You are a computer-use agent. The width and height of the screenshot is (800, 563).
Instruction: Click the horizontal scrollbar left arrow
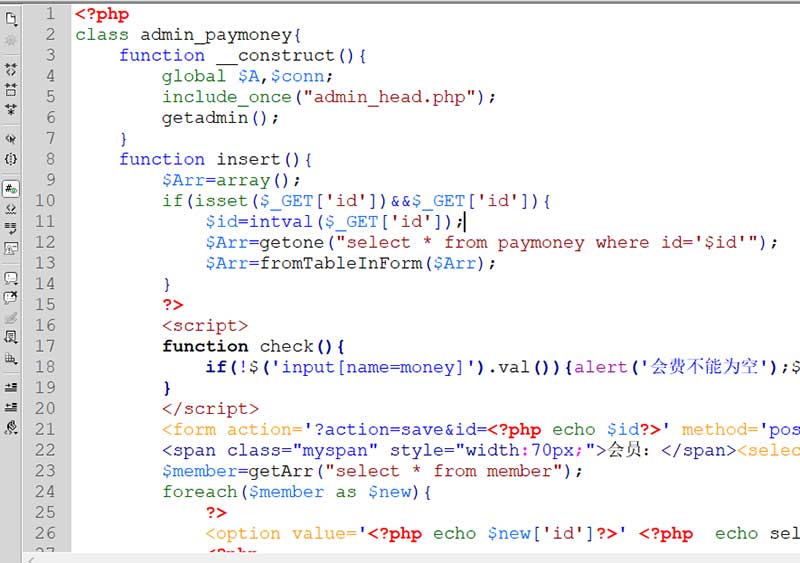pyautogui.click(x=31, y=560)
